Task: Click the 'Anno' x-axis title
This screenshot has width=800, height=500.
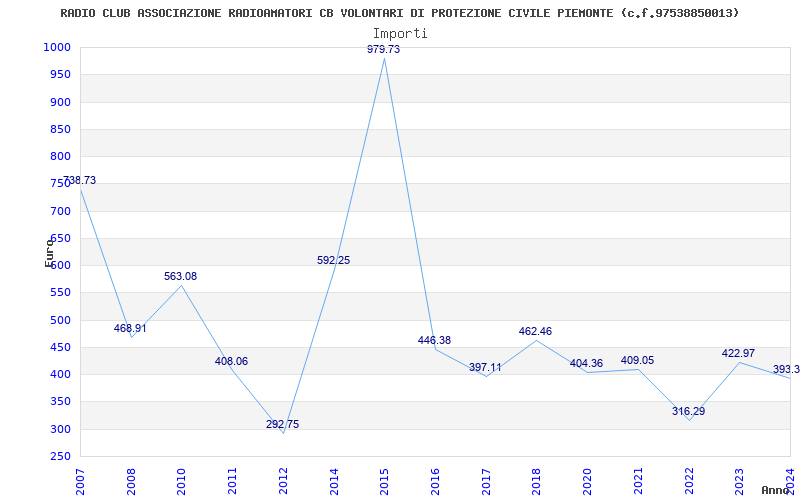Action: point(776,490)
